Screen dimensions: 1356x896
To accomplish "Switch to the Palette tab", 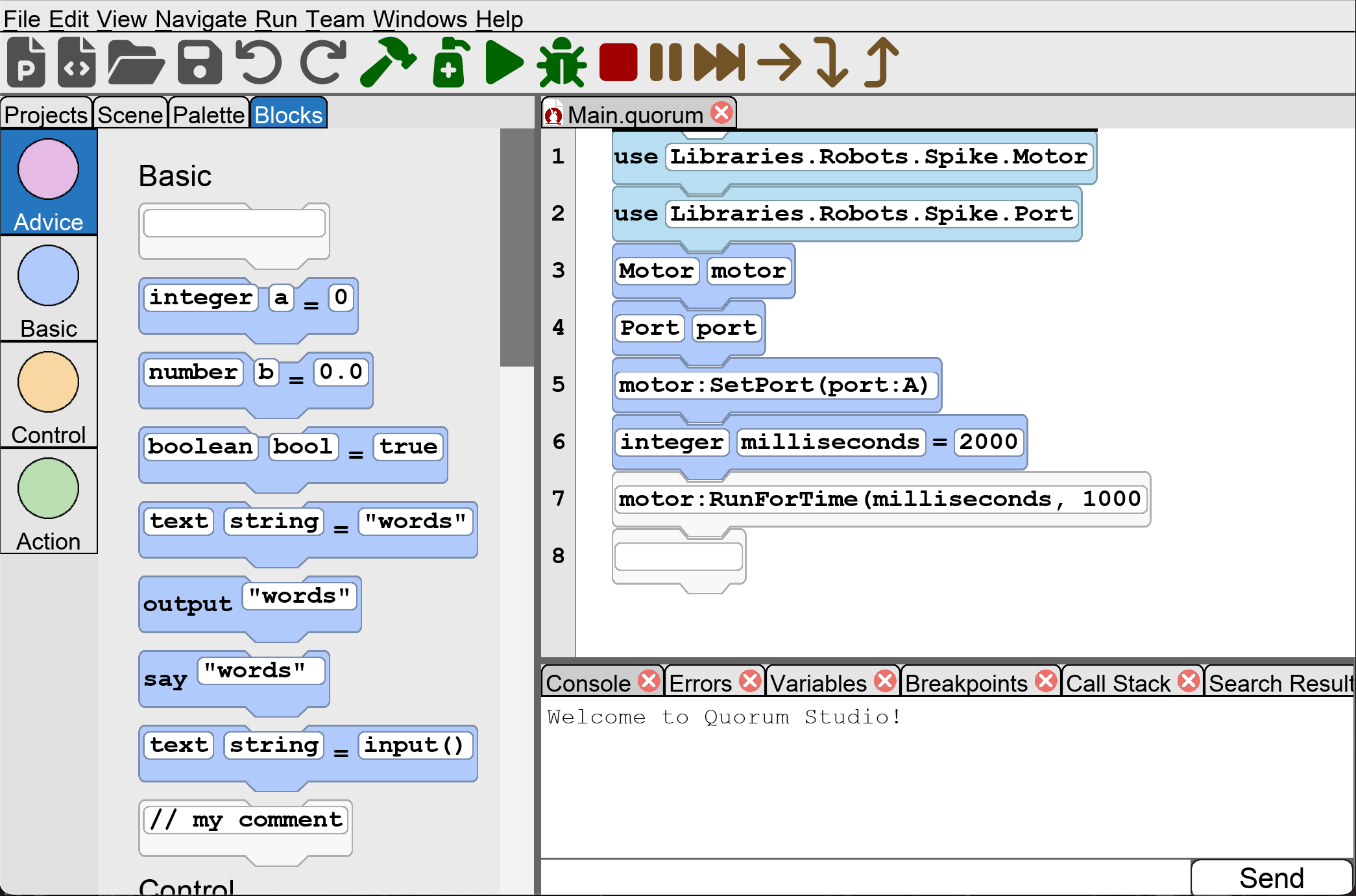I will click(208, 114).
